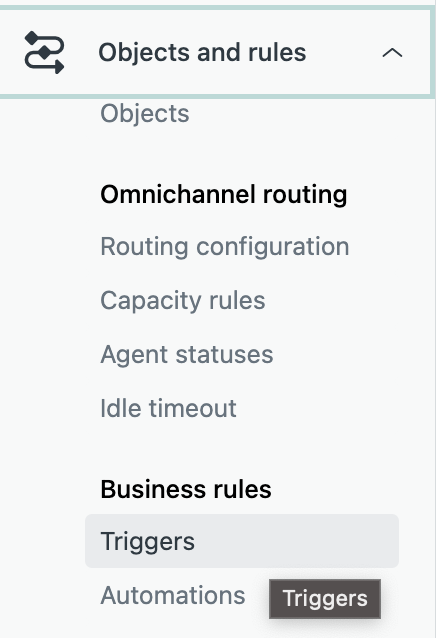Select the Objects and rules heading text
The width and height of the screenshot is (436, 638).
click(x=202, y=52)
